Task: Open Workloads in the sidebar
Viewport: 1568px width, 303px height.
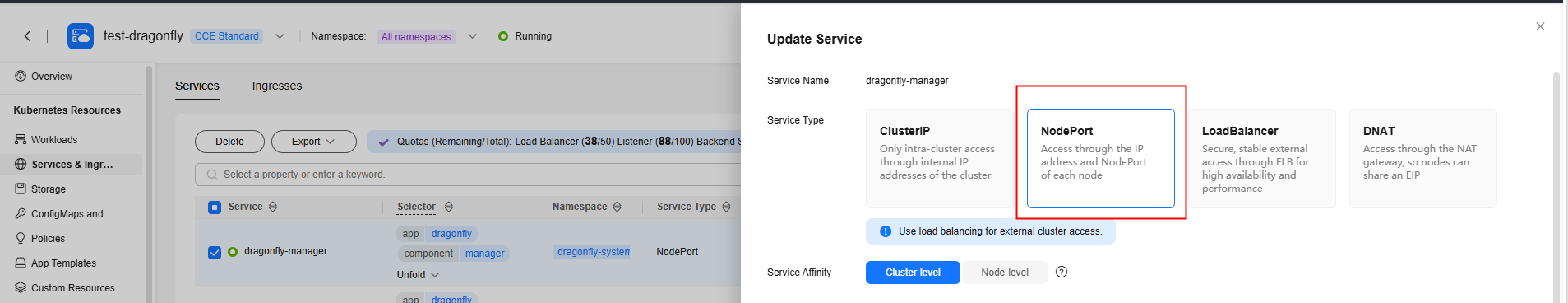Action: (x=54, y=140)
